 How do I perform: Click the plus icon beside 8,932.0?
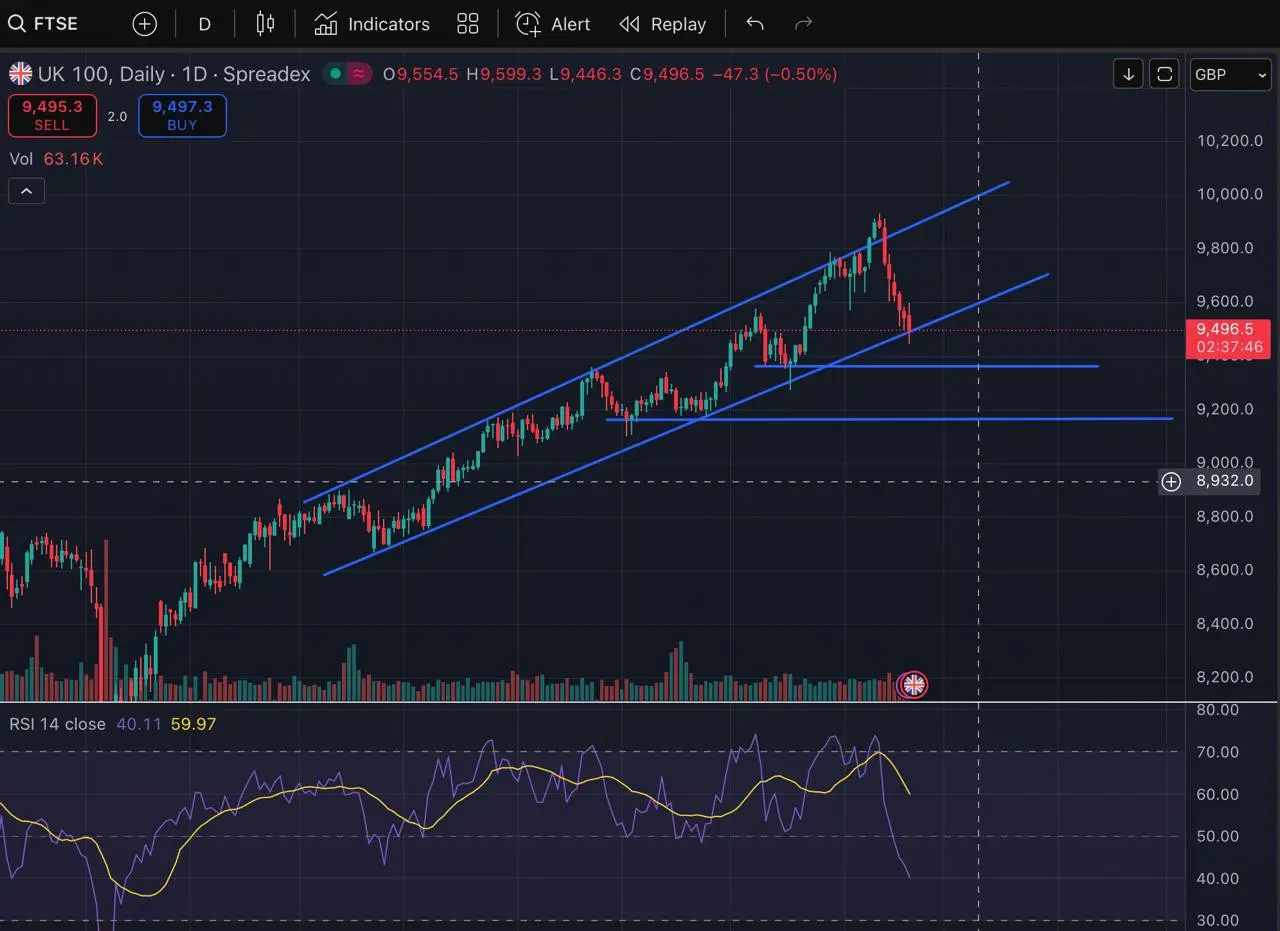(1171, 482)
